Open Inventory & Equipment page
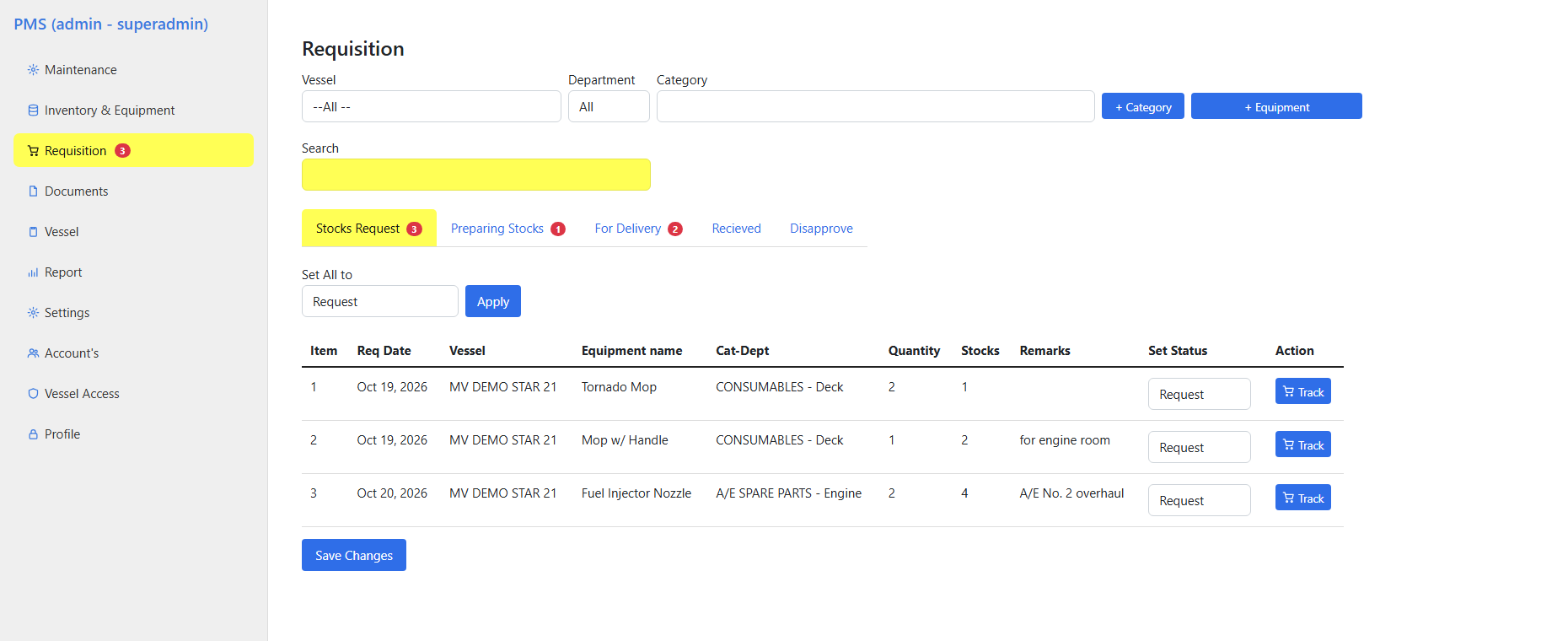 (133, 110)
